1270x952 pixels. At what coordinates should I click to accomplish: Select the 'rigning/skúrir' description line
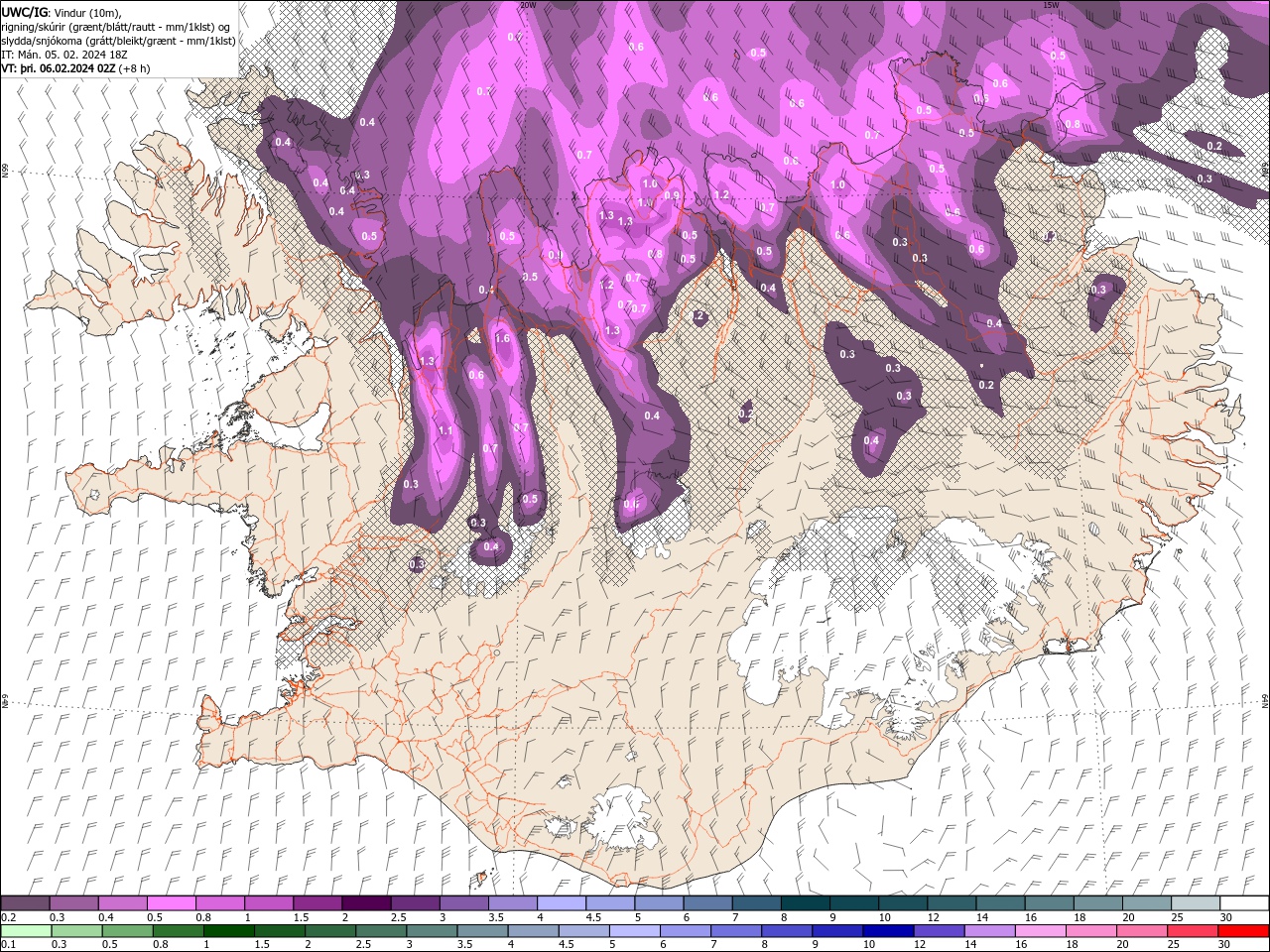pos(117,27)
